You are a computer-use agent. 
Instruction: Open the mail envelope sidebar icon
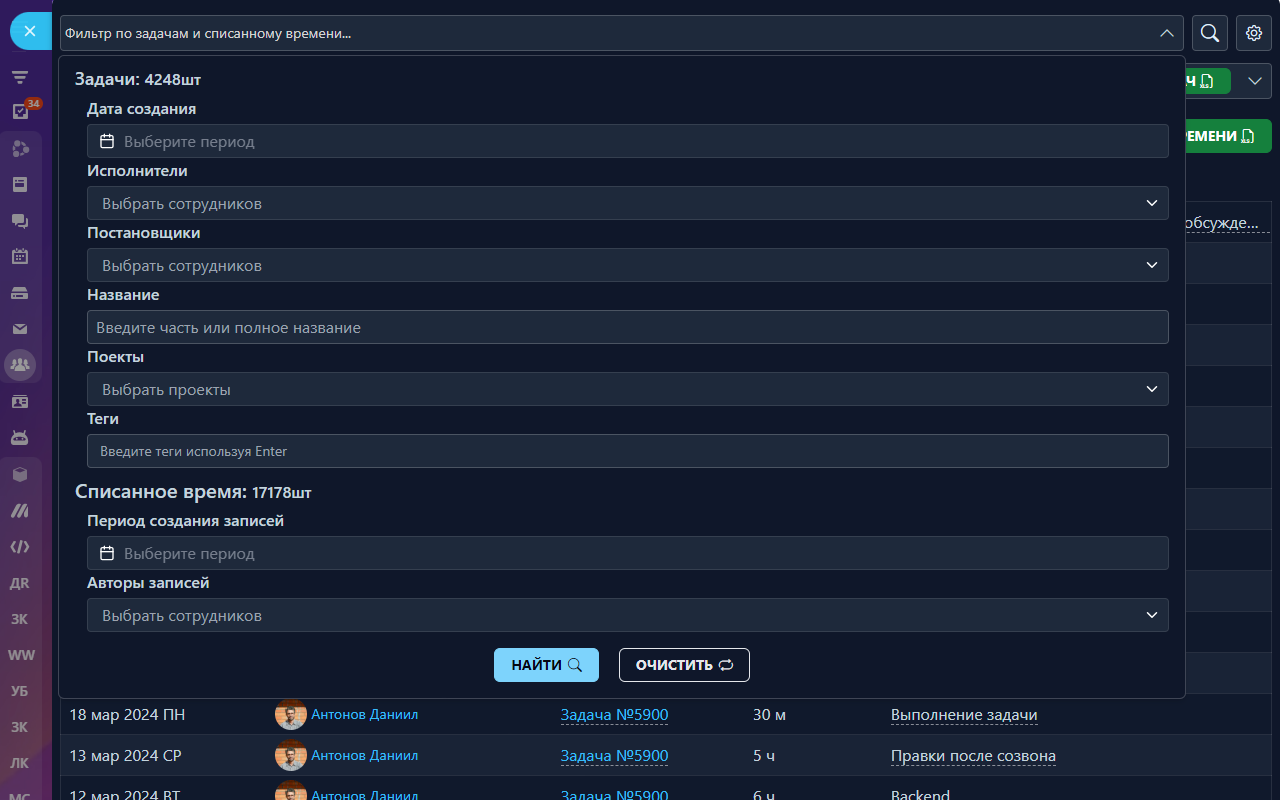click(x=20, y=328)
